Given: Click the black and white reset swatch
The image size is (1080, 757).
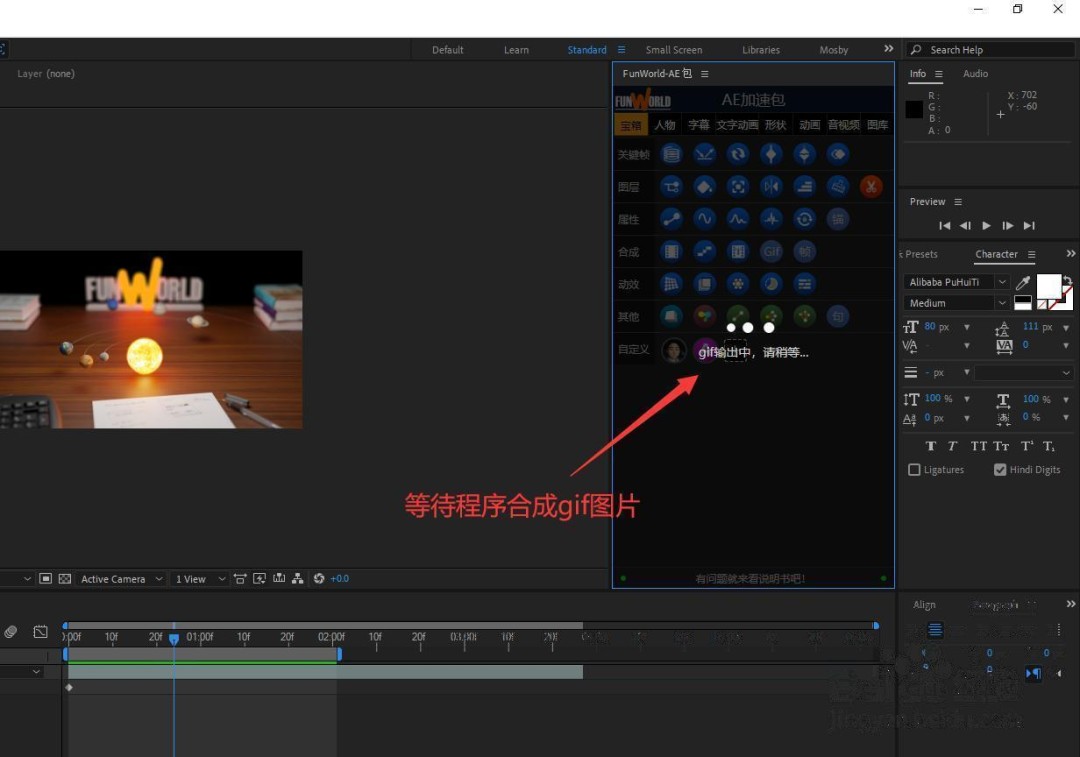Looking at the screenshot, I should 1023,302.
